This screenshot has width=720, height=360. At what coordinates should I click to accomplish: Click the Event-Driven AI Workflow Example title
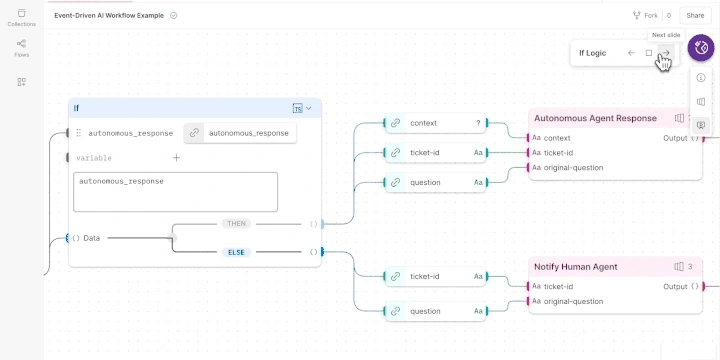[x=109, y=16]
